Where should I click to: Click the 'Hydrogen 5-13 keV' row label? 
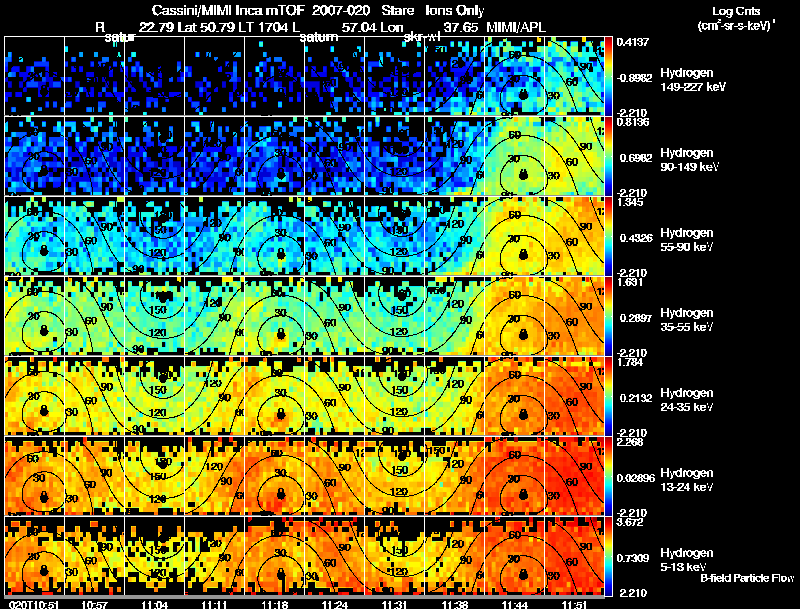click(687, 560)
